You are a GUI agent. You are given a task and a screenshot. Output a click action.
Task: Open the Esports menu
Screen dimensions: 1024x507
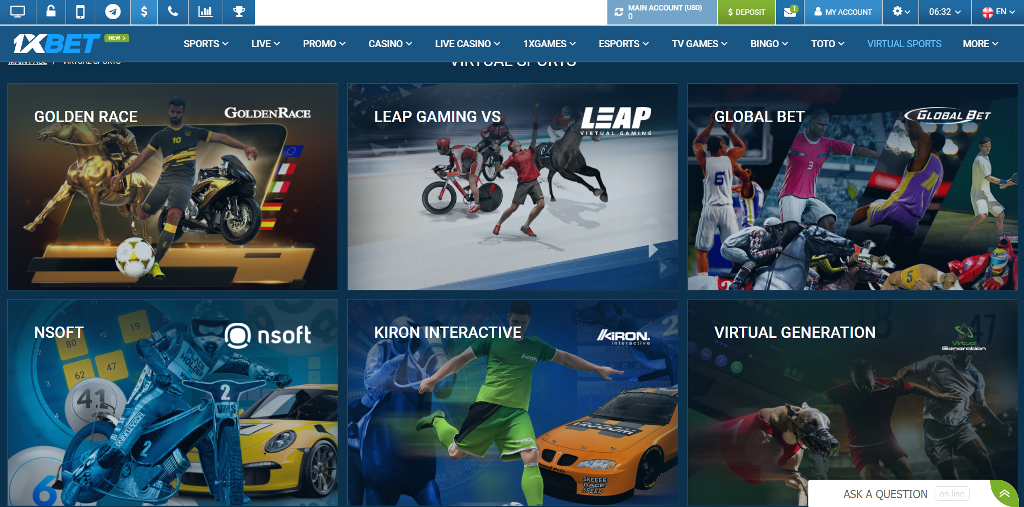(624, 44)
